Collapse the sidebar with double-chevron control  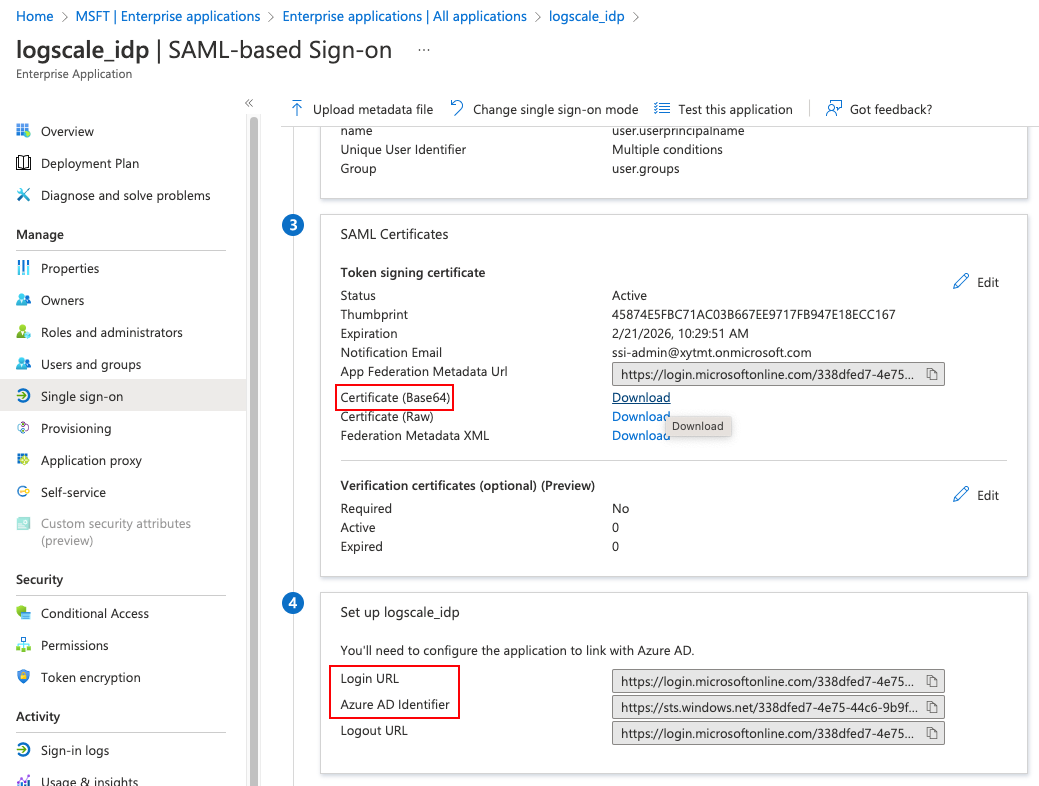pos(249,102)
